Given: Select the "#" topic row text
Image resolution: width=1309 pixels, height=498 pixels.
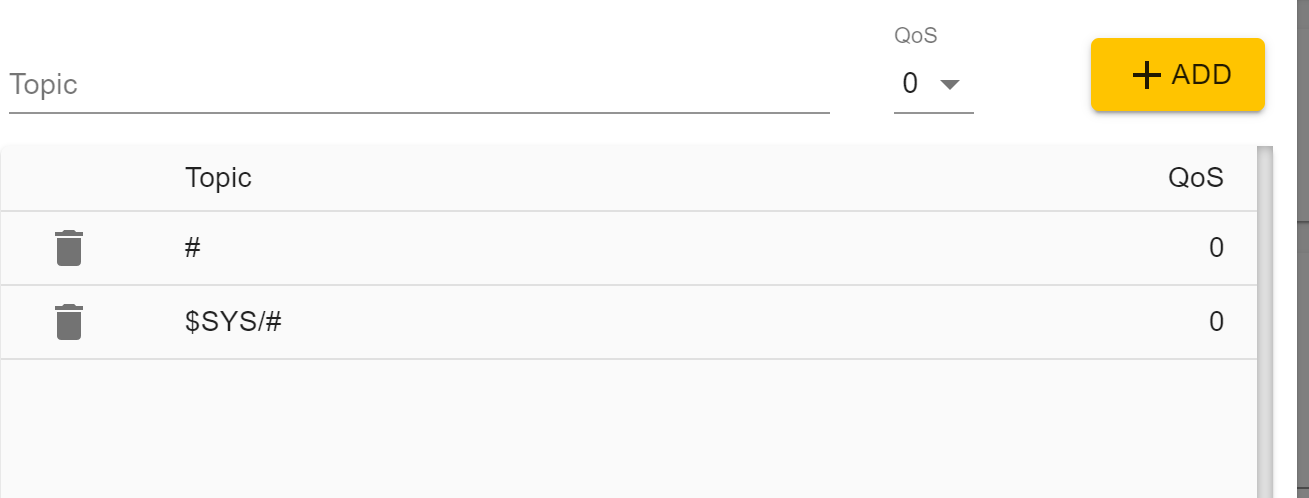Looking at the screenshot, I should pos(193,248).
